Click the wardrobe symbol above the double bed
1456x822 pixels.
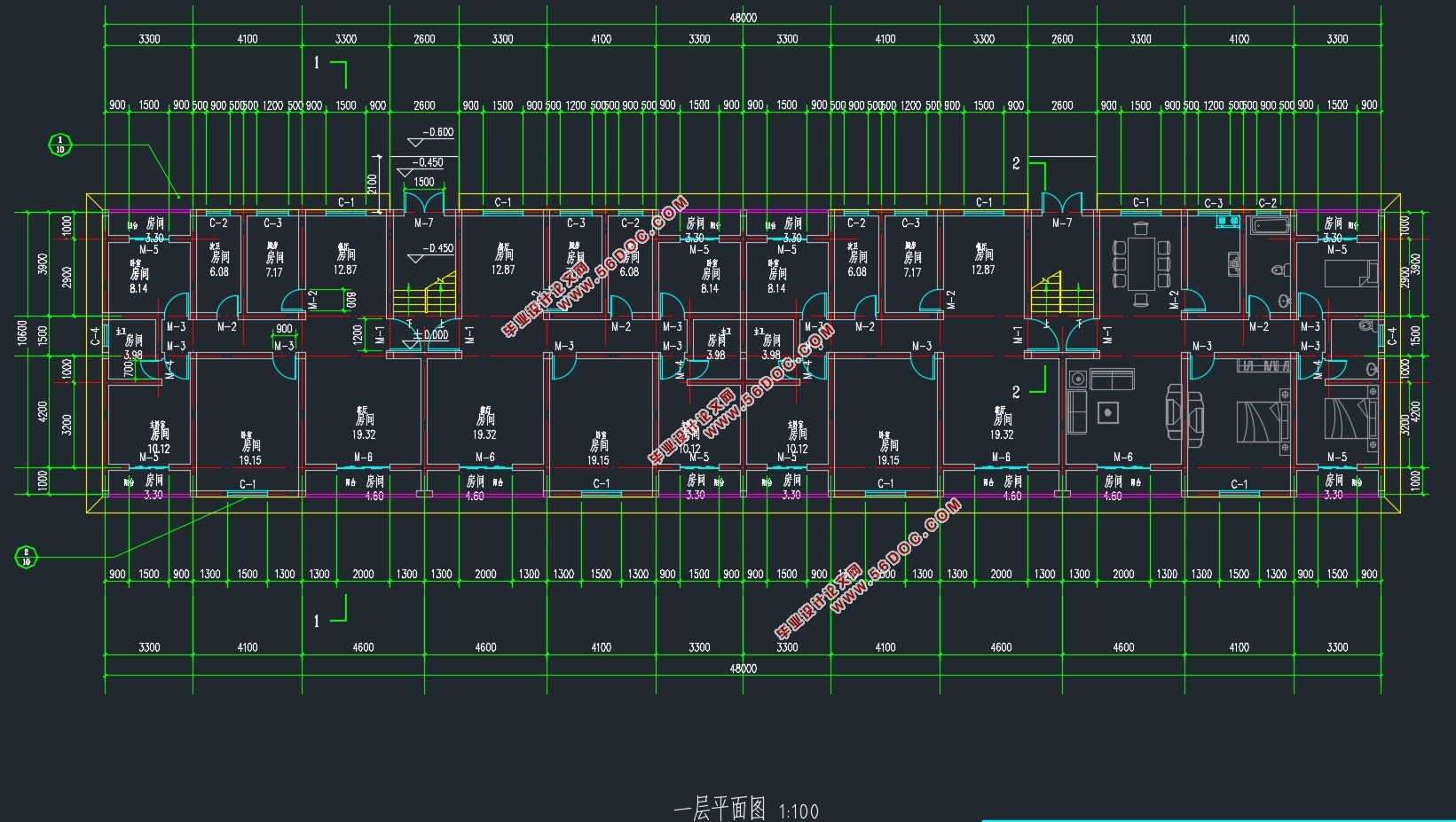1263,366
